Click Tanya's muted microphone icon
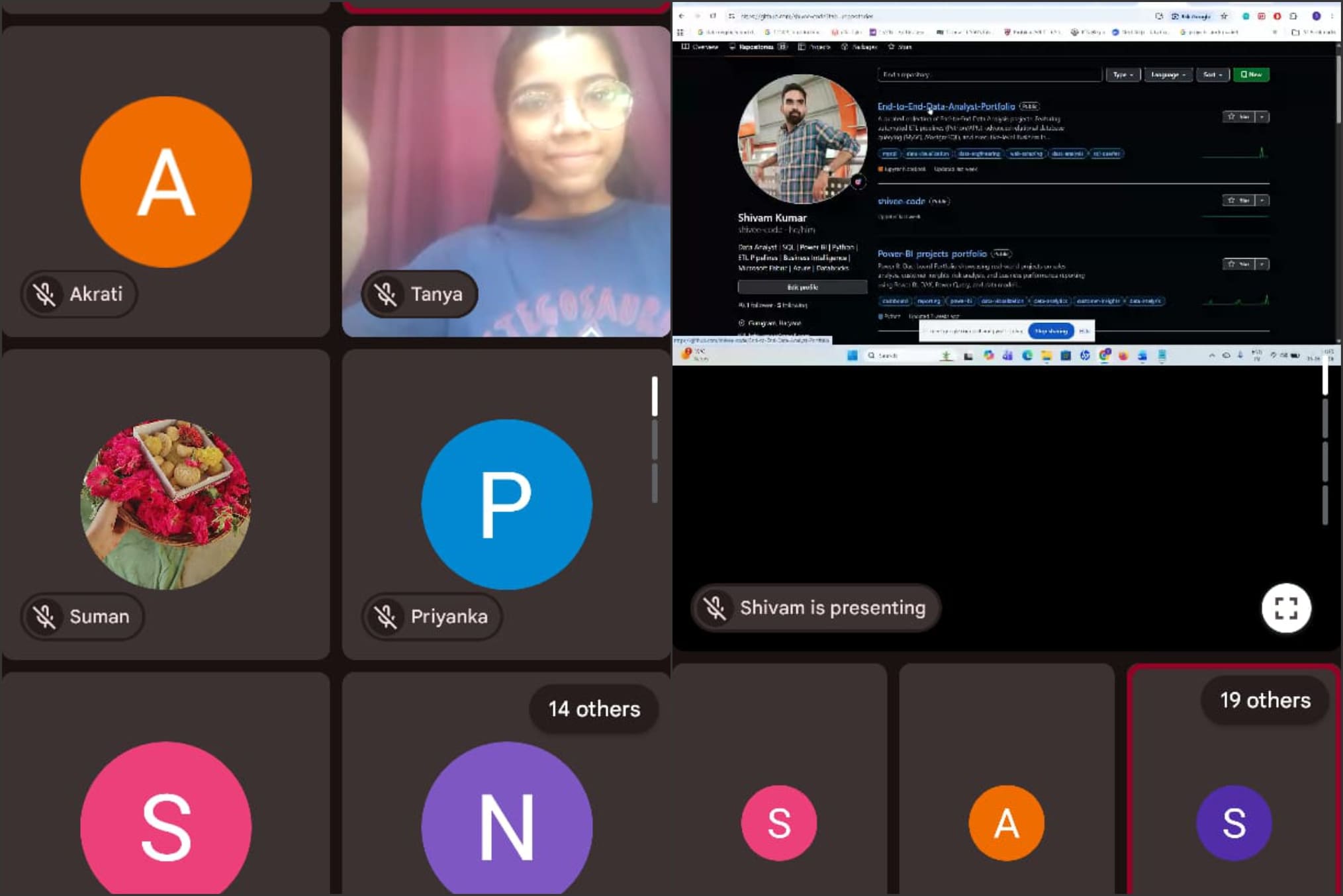The image size is (1343, 896). tap(385, 294)
